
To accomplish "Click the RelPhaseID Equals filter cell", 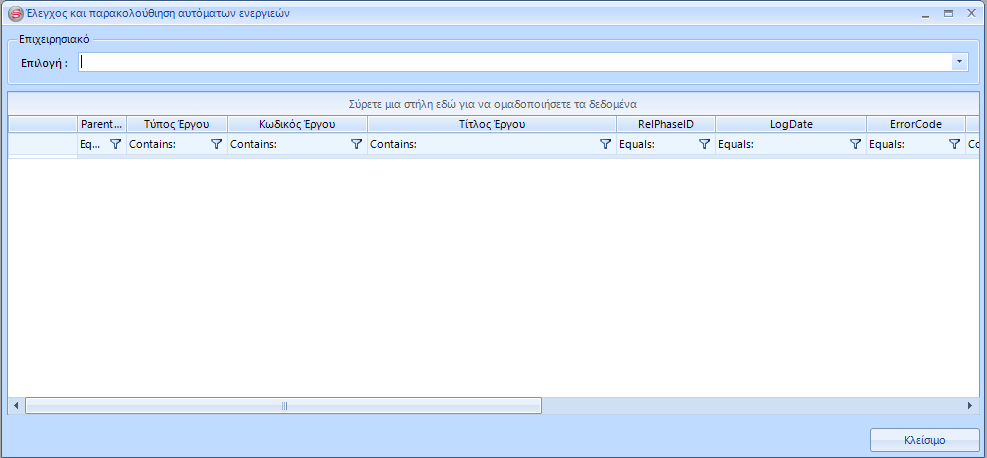I will 655,144.
